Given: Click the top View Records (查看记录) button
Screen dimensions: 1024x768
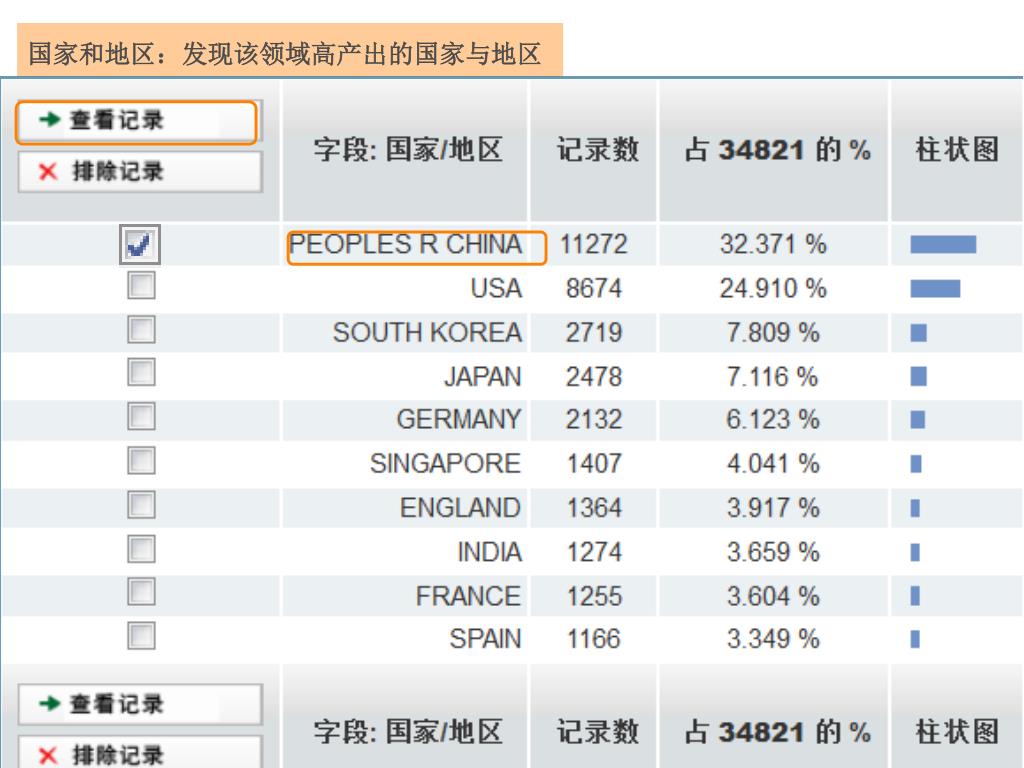Looking at the screenshot, I should coord(137,121).
